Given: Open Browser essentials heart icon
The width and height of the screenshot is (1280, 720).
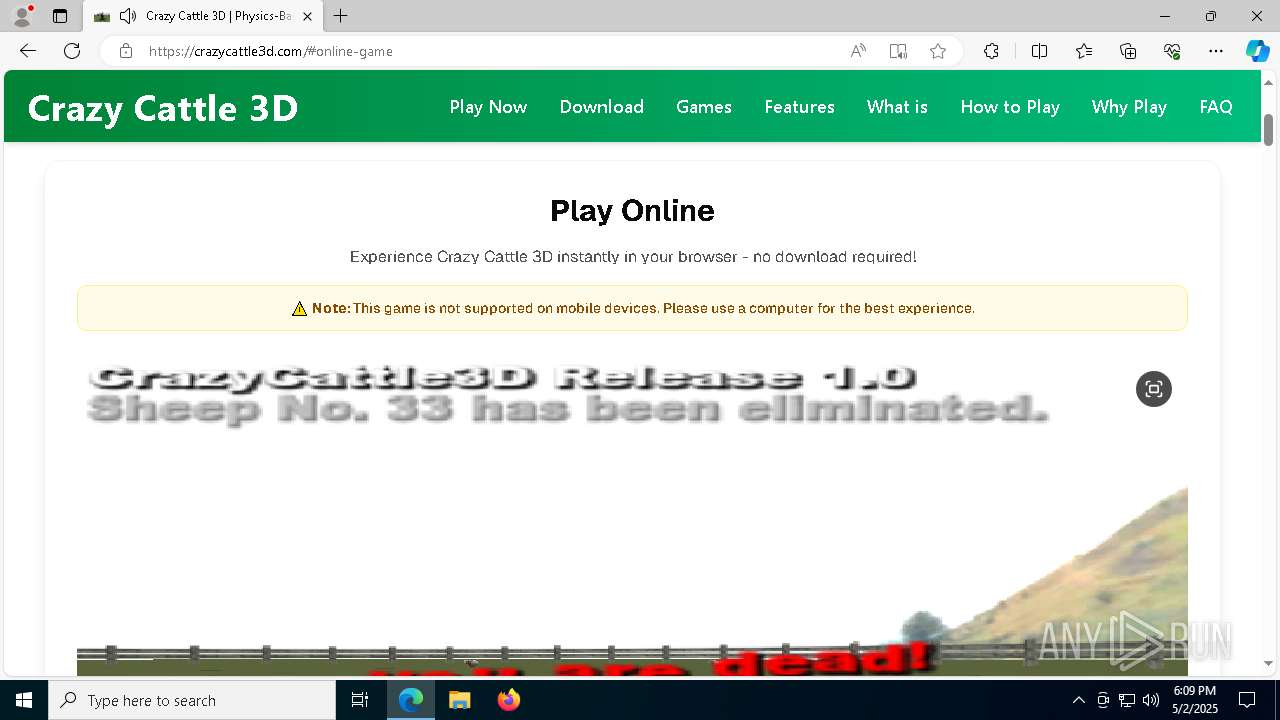Looking at the screenshot, I should click(1172, 51).
